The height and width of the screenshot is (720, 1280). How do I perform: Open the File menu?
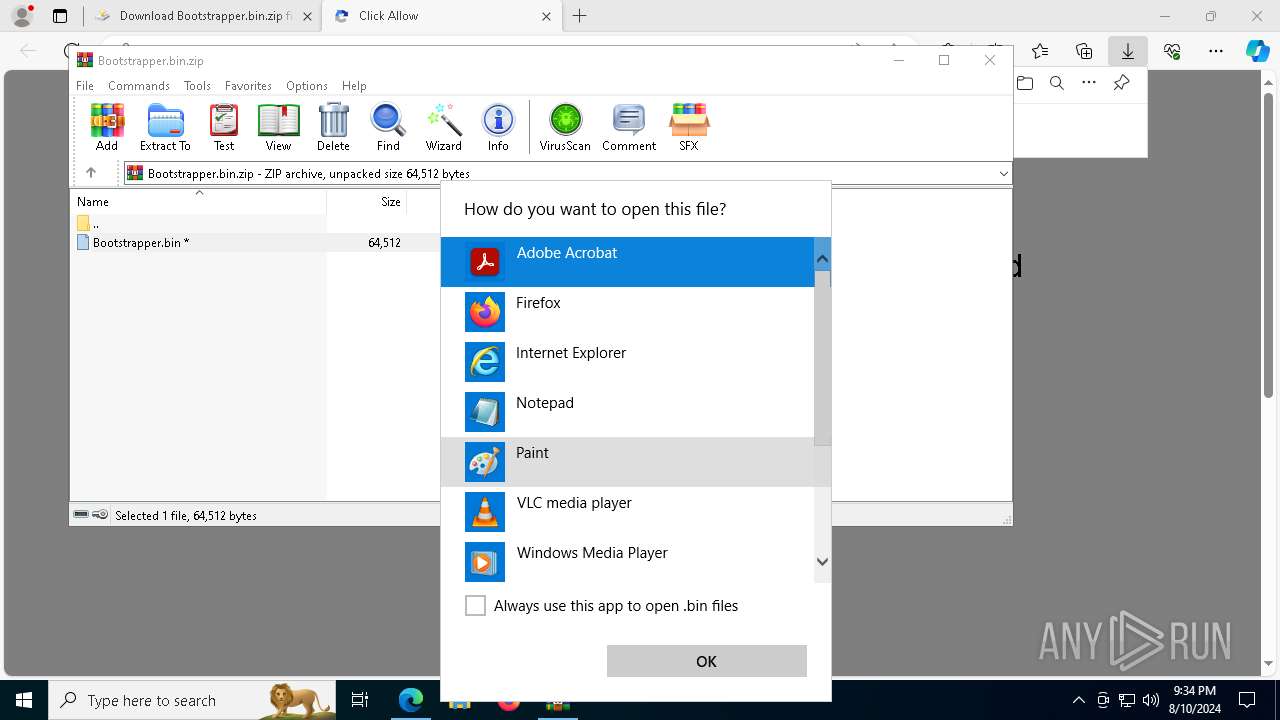coord(85,86)
